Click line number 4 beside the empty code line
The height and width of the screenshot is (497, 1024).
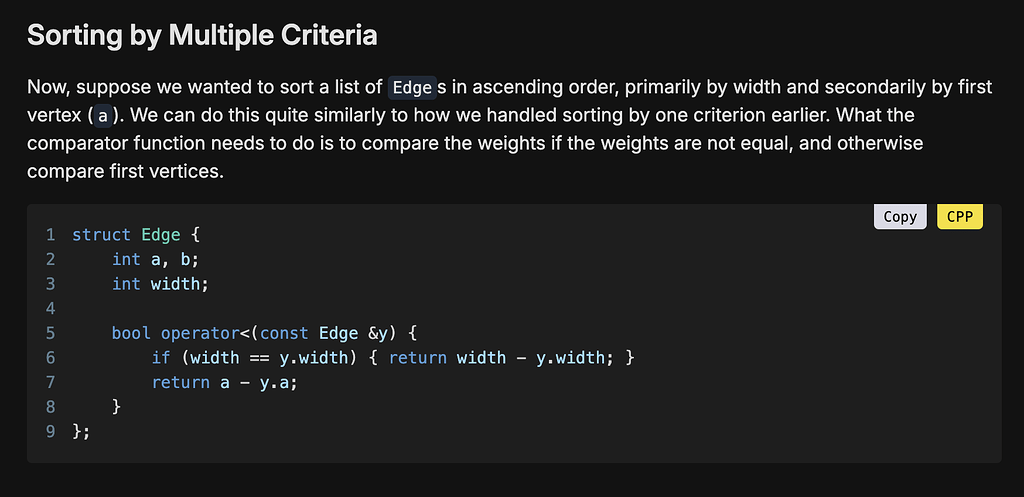click(x=50, y=308)
